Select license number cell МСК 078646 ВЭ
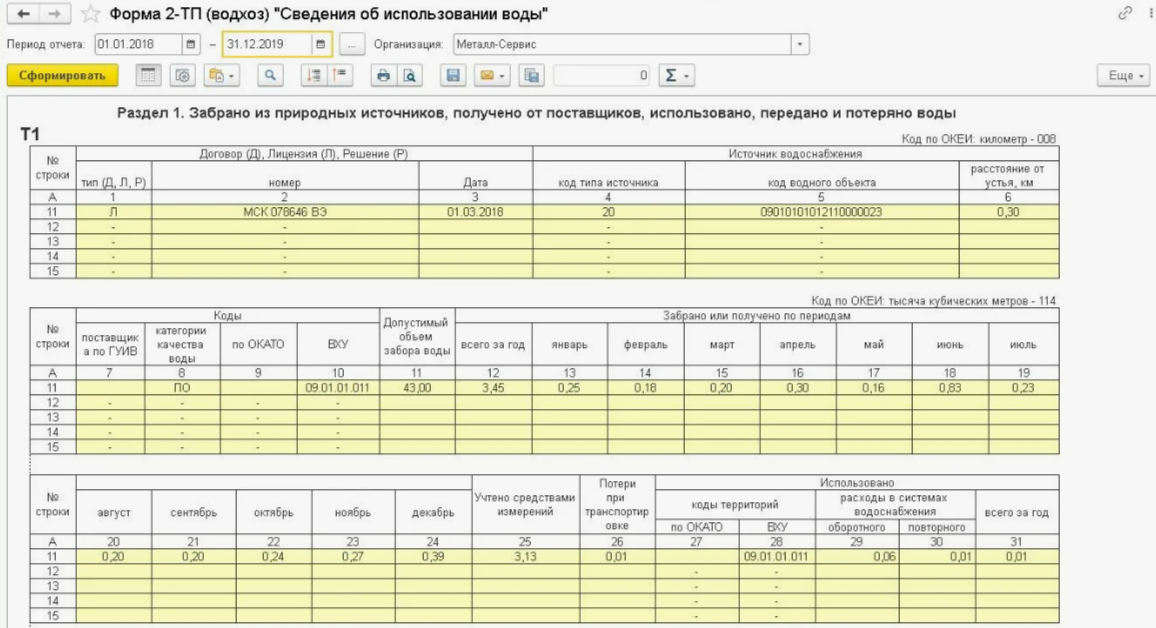Image resolution: width=1156 pixels, height=628 pixels. [x=285, y=212]
